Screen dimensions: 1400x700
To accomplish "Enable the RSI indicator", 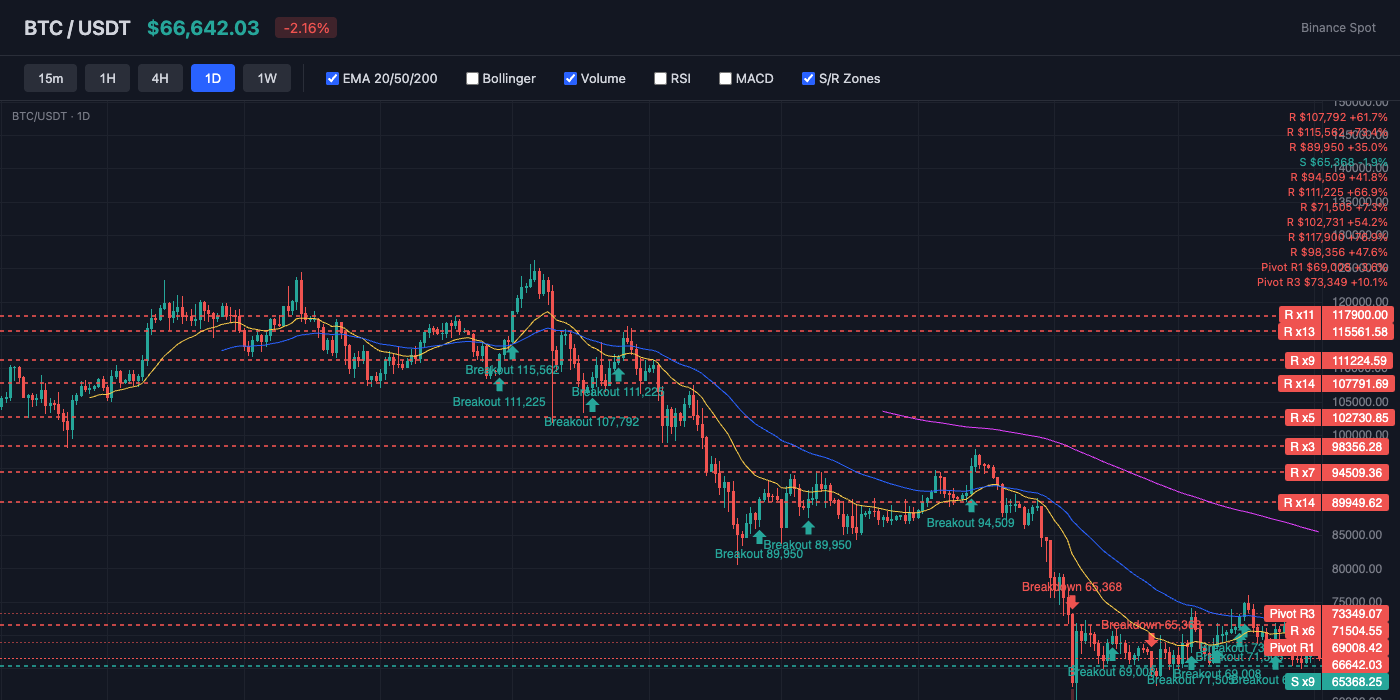I will click(660, 78).
